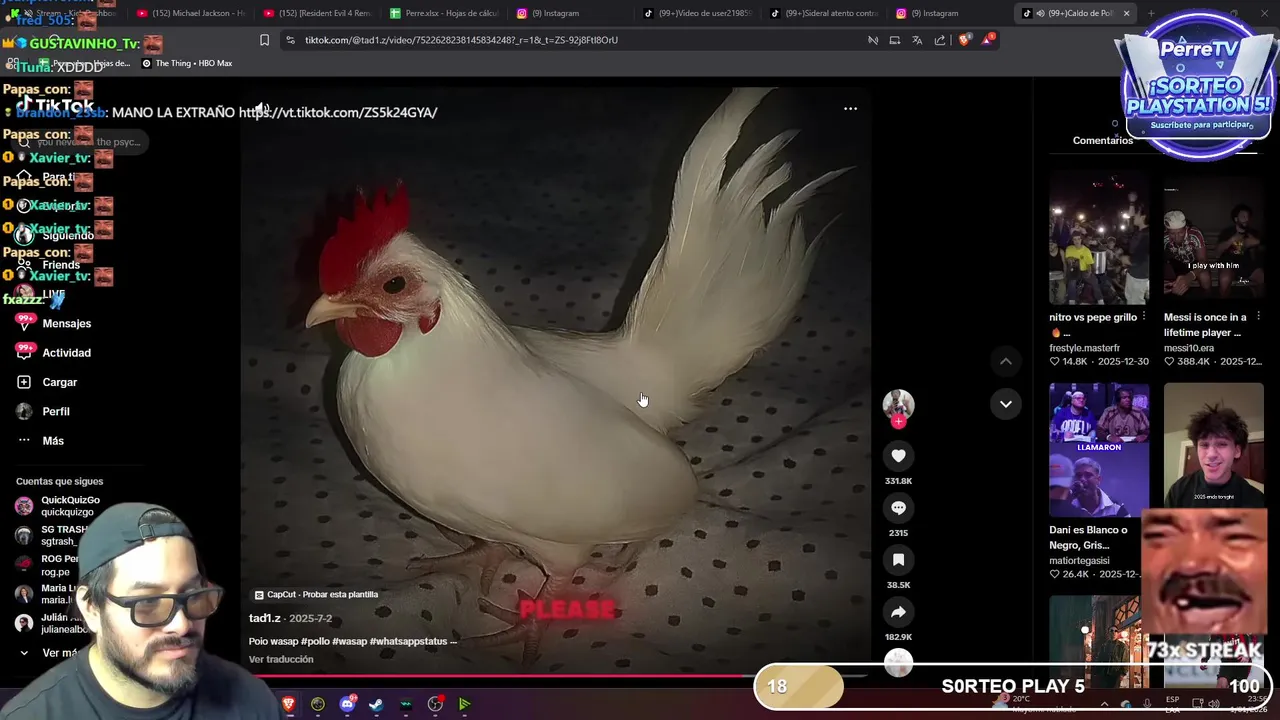Click the messi10.era channel name
Image resolution: width=1280 pixels, height=720 pixels.
tap(1189, 348)
